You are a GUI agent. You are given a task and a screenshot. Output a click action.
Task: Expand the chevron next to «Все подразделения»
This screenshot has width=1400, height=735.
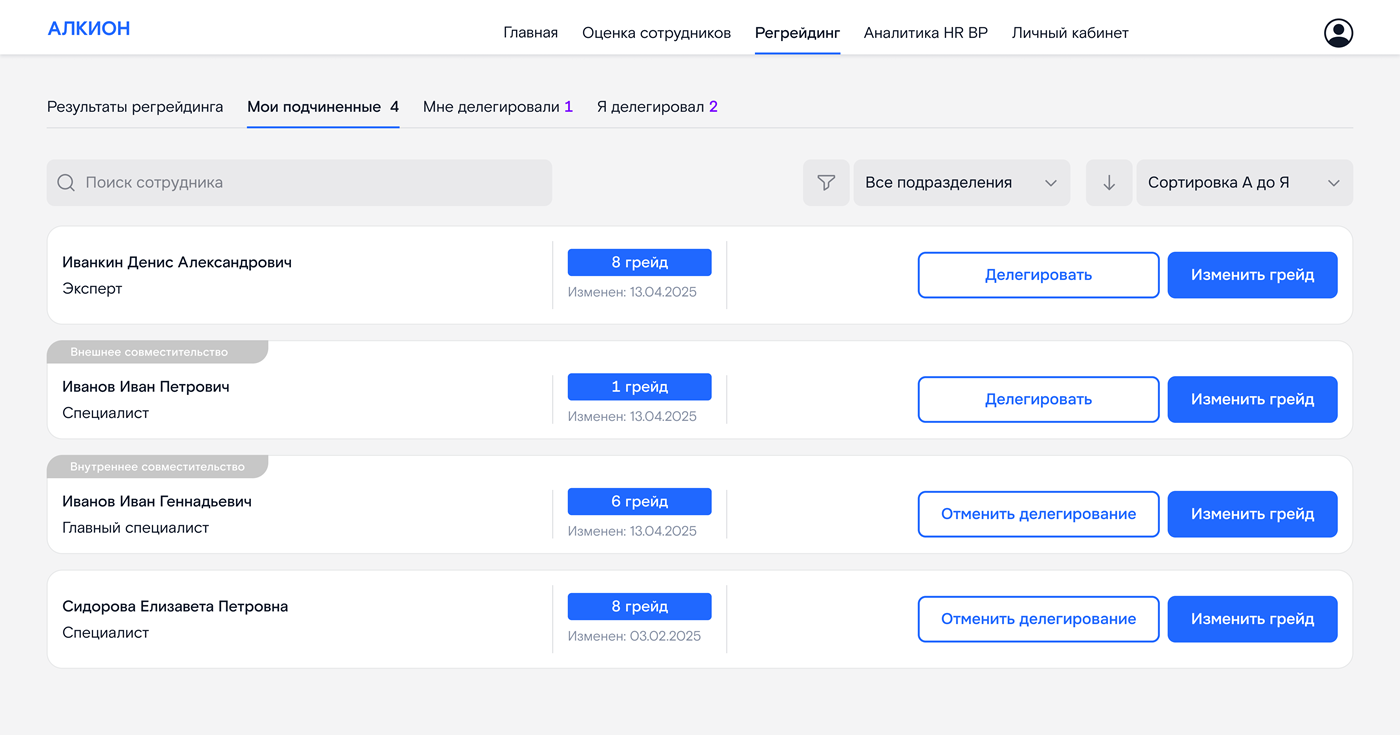[x=1051, y=183]
